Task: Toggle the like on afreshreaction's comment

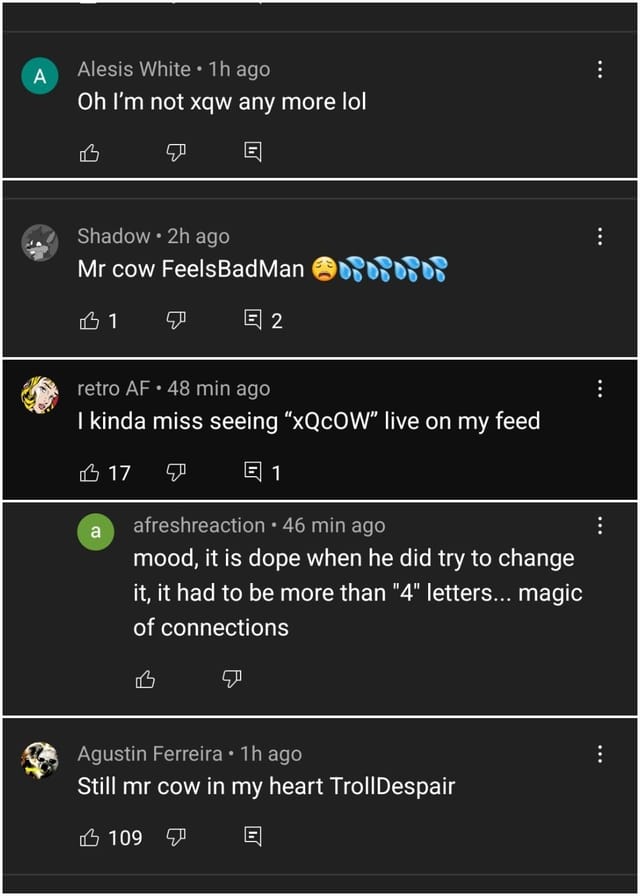Action: coord(144,679)
